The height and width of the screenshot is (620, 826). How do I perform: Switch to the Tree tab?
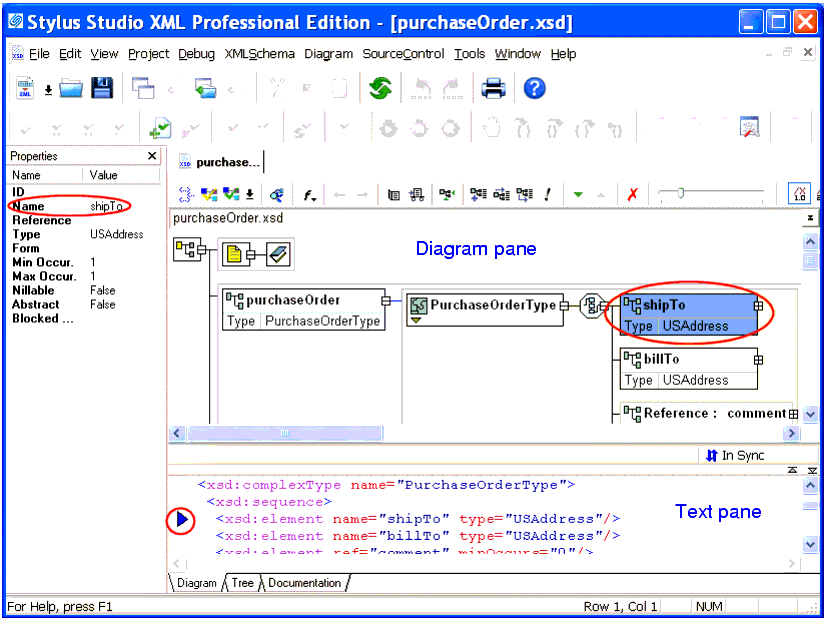pyautogui.click(x=242, y=583)
